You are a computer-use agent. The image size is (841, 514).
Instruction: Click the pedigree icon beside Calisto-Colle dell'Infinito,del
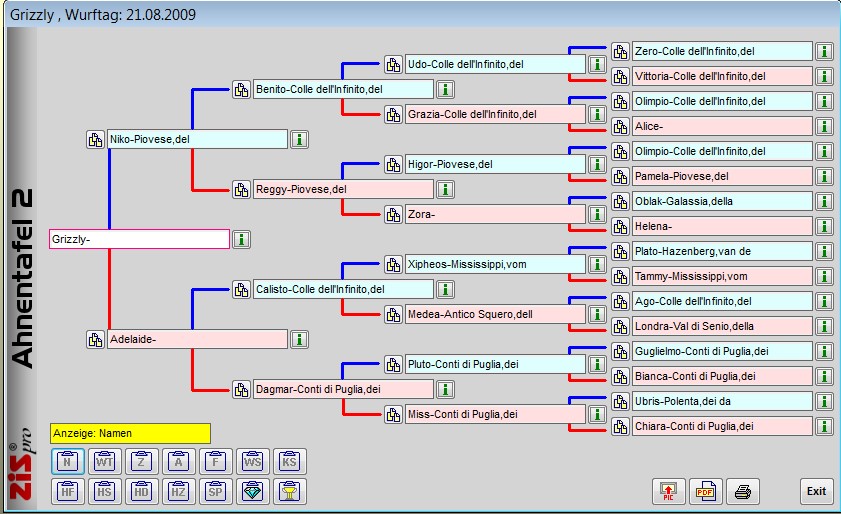pos(241,289)
